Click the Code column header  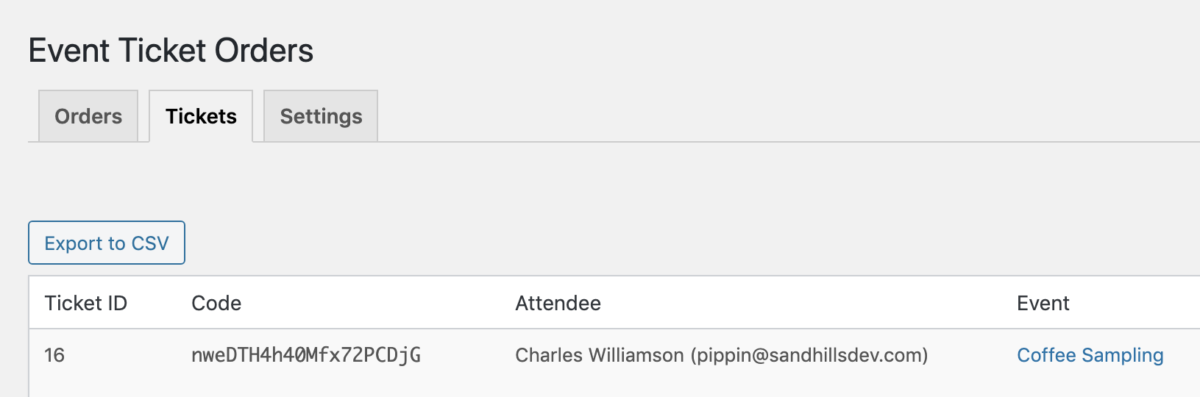(x=216, y=303)
